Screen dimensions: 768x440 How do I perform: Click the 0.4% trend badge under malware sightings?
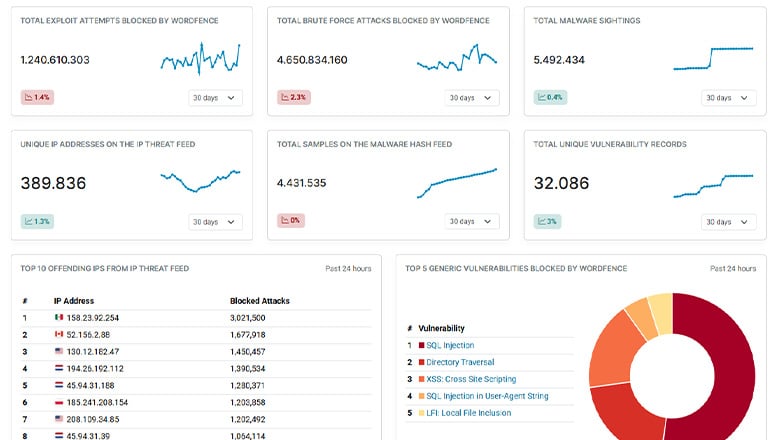(x=551, y=97)
